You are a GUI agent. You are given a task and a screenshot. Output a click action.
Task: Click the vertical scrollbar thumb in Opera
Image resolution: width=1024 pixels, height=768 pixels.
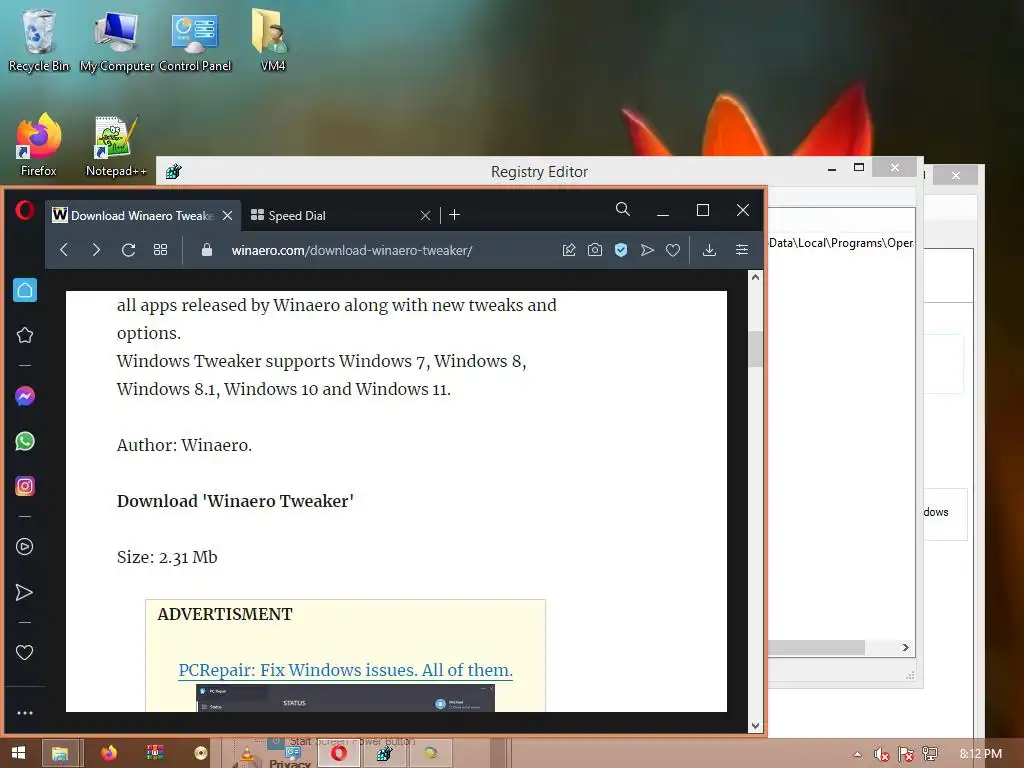click(756, 349)
